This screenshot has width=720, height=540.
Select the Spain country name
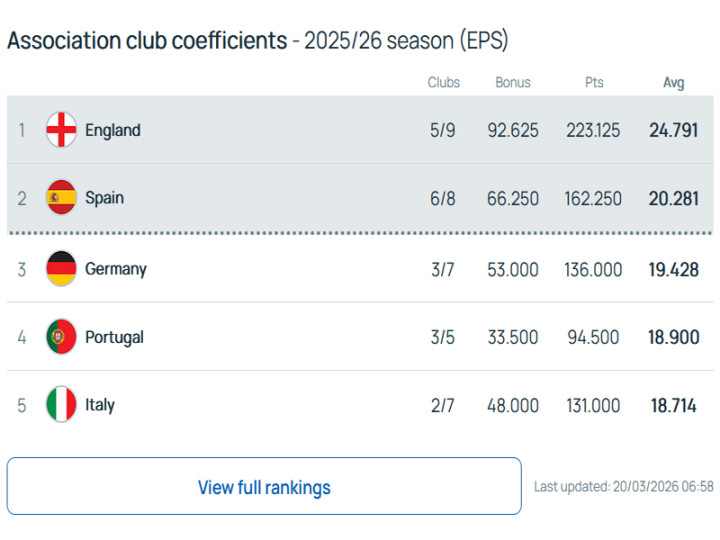click(105, 197)
